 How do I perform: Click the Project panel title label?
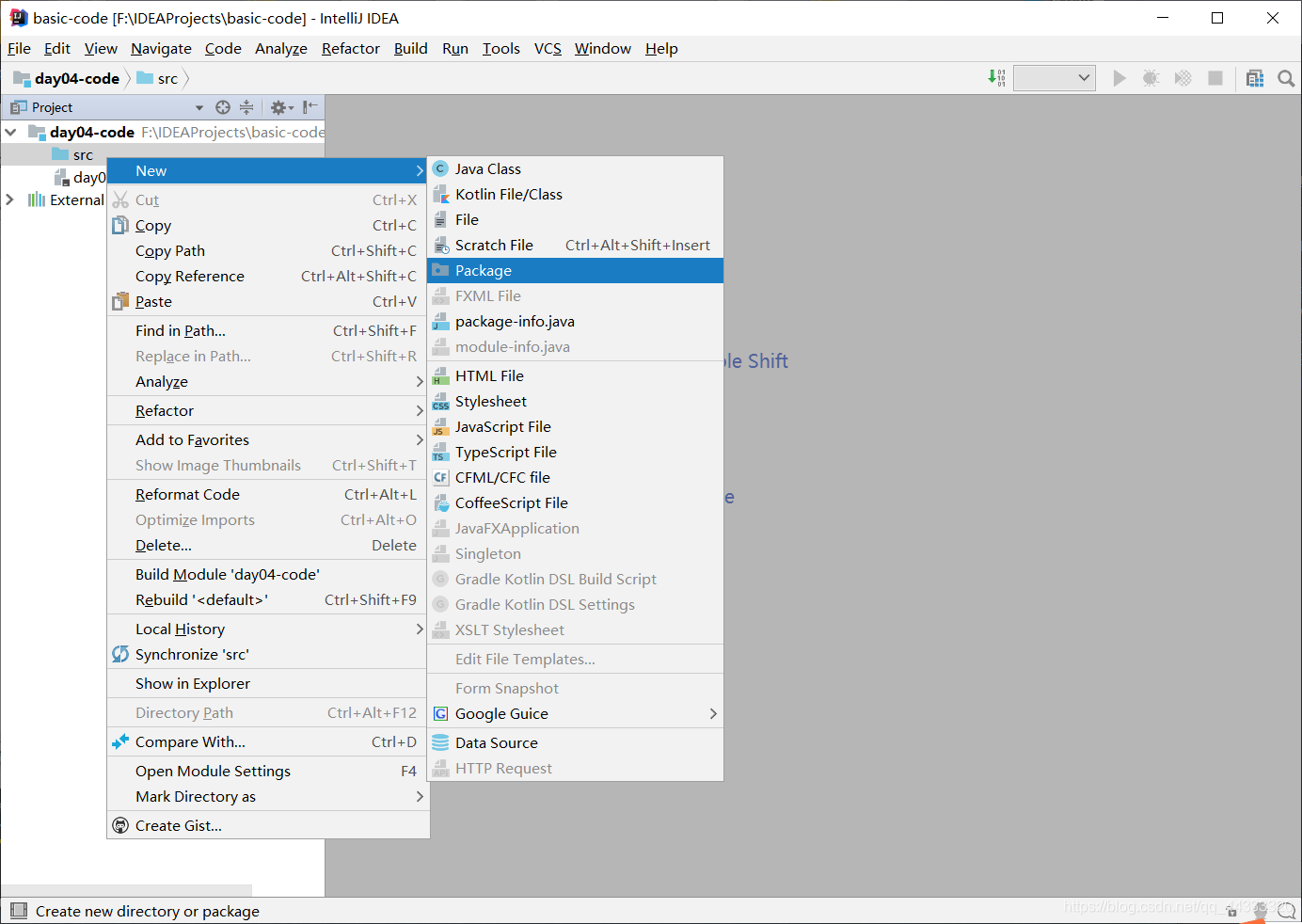[x=52, y=107]
